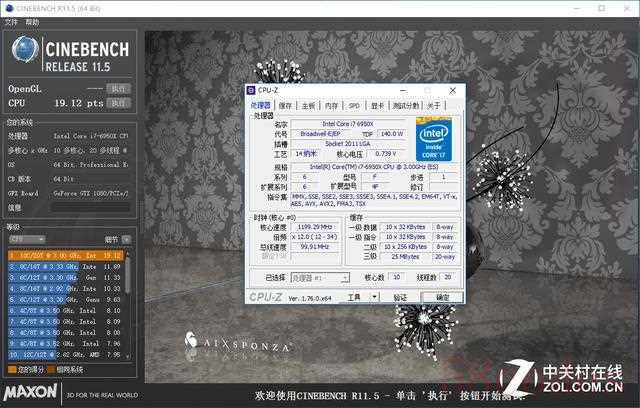This screenshot has width=640, height=408.
Task: Click the x 12.0 (12 - 34) multiplier value
Action: click(x=315, y=237)
